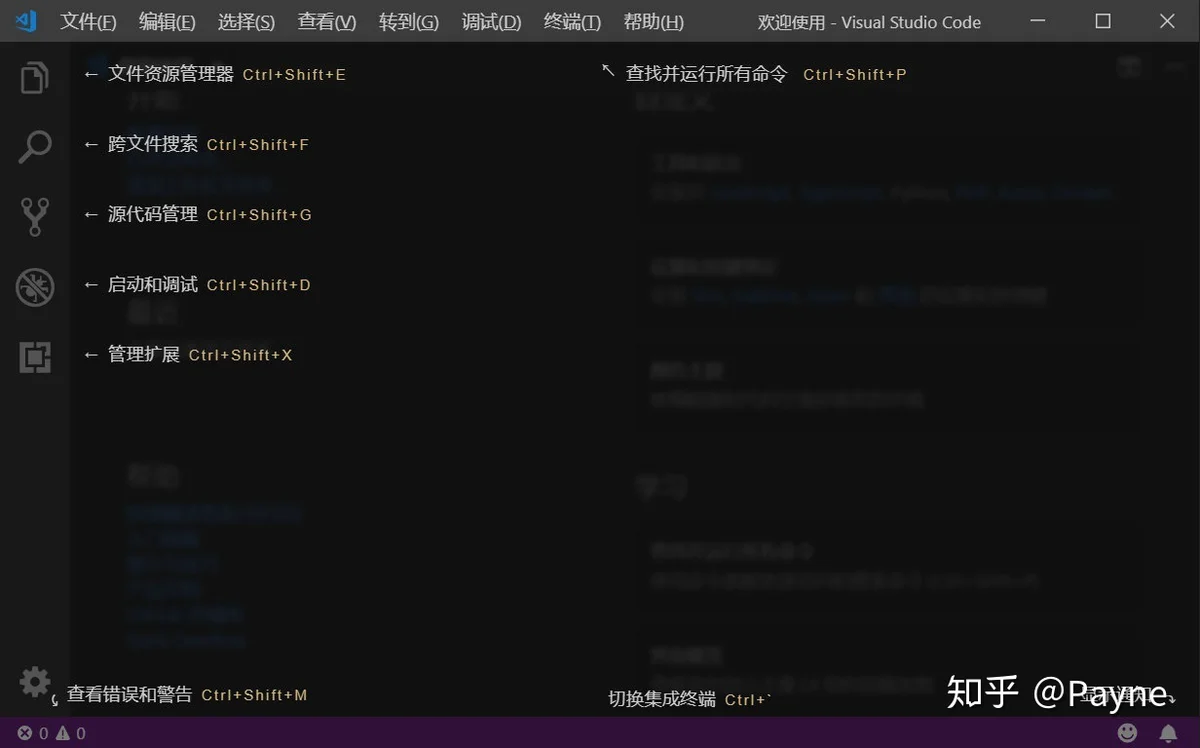Open the 终端(T) menu
This screenshot has height=748, width=1200.
point(572,22)
